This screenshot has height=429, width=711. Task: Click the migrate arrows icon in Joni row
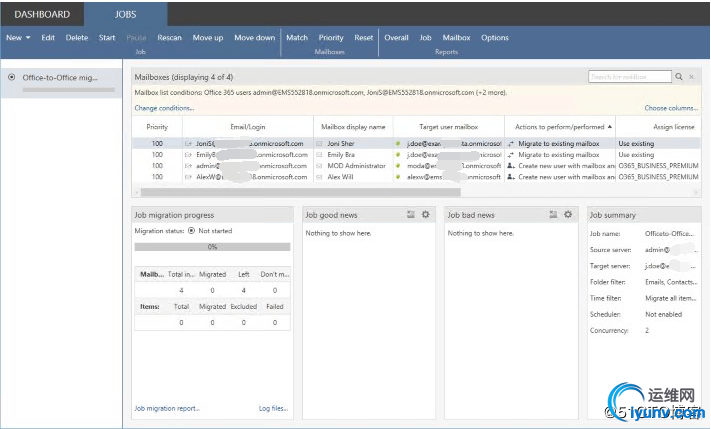pyautogui.click(x=511, y=144)
